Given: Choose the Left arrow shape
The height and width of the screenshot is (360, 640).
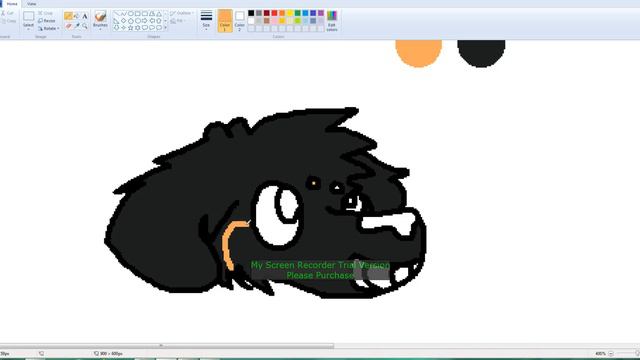Looking at the screenshot, I should (151, 20).
